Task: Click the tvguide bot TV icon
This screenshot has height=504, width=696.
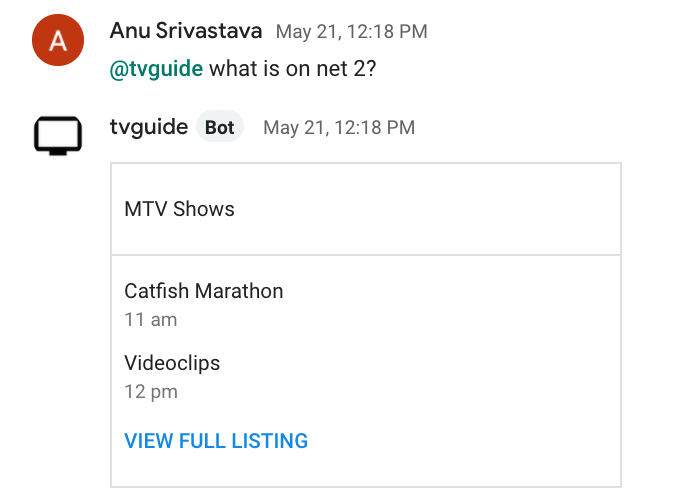Action: tap(58, 136)
